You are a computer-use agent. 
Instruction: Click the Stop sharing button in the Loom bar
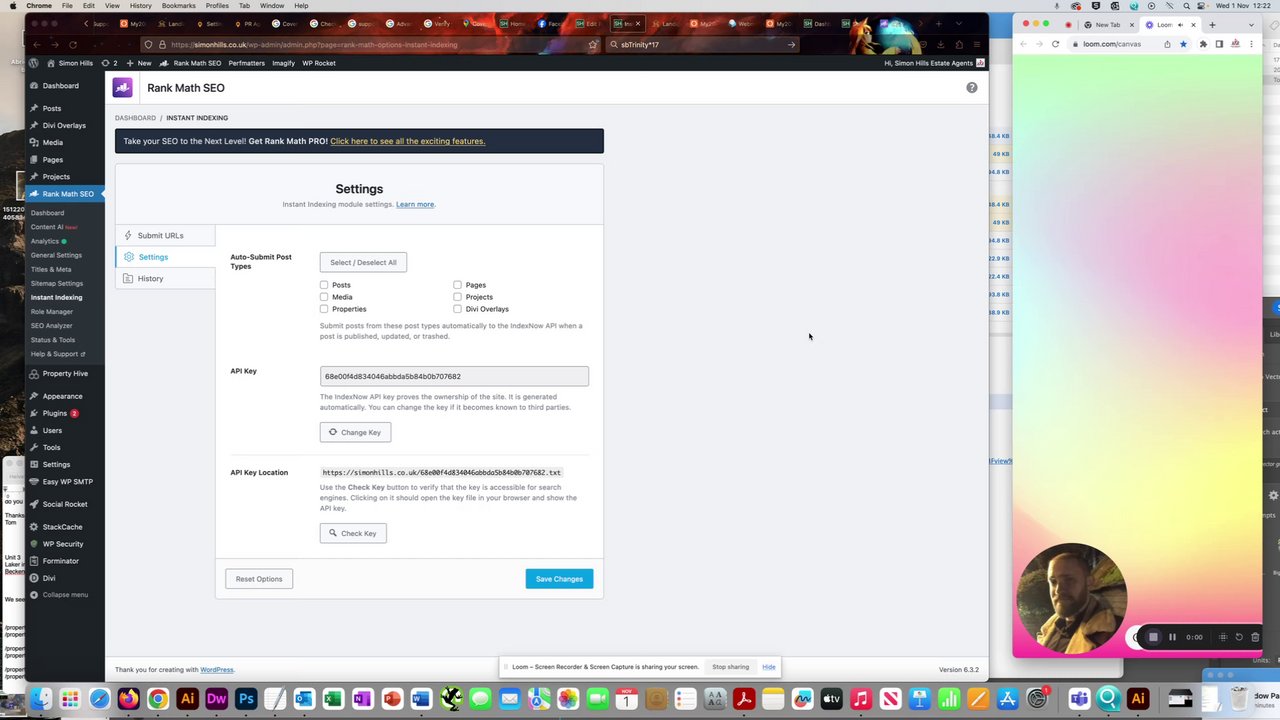pos(730,667)
